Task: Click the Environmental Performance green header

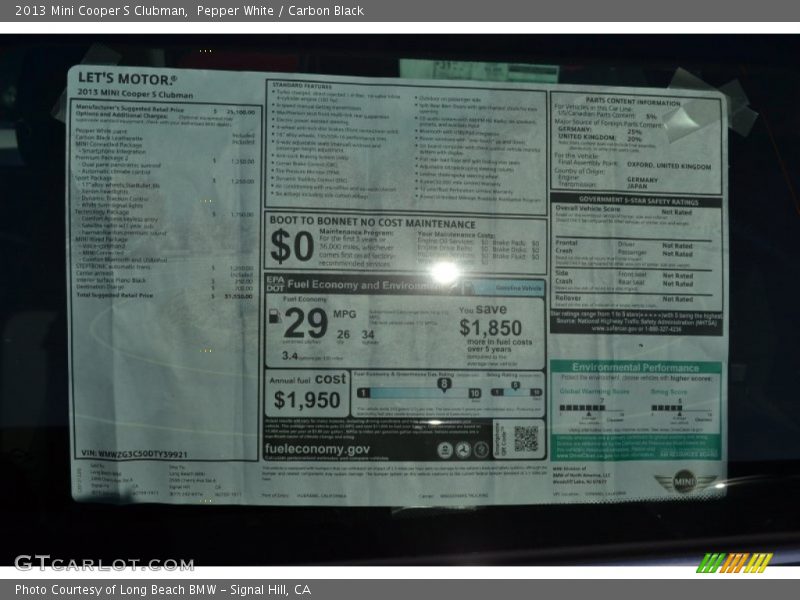Action: [x=636, y=367]
